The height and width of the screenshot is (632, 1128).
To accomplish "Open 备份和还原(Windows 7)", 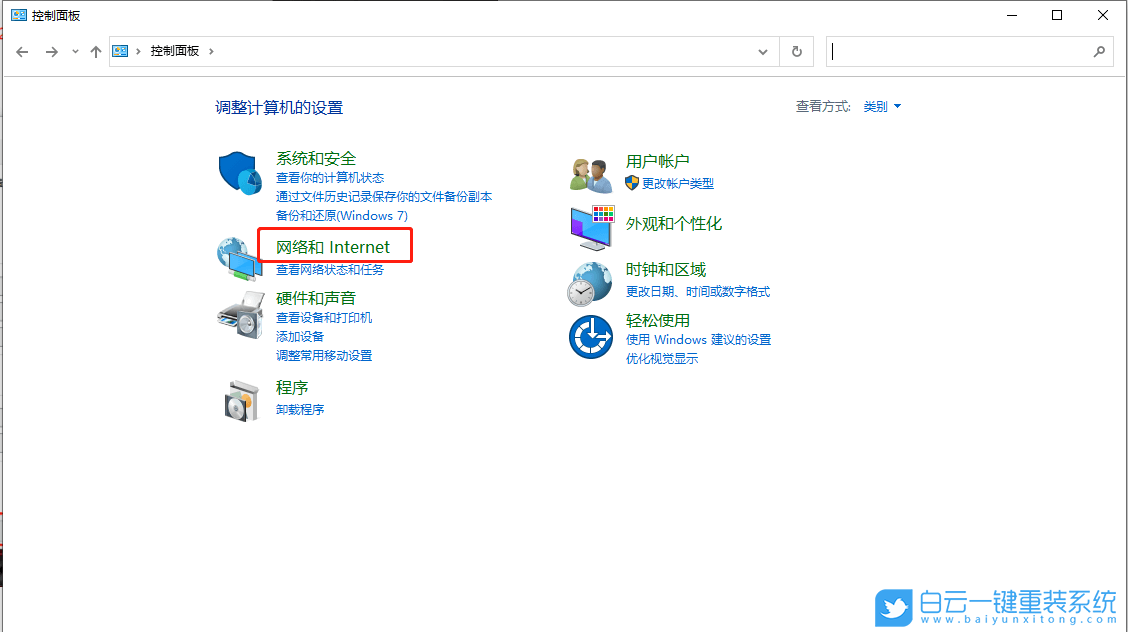I will point(342,215).
